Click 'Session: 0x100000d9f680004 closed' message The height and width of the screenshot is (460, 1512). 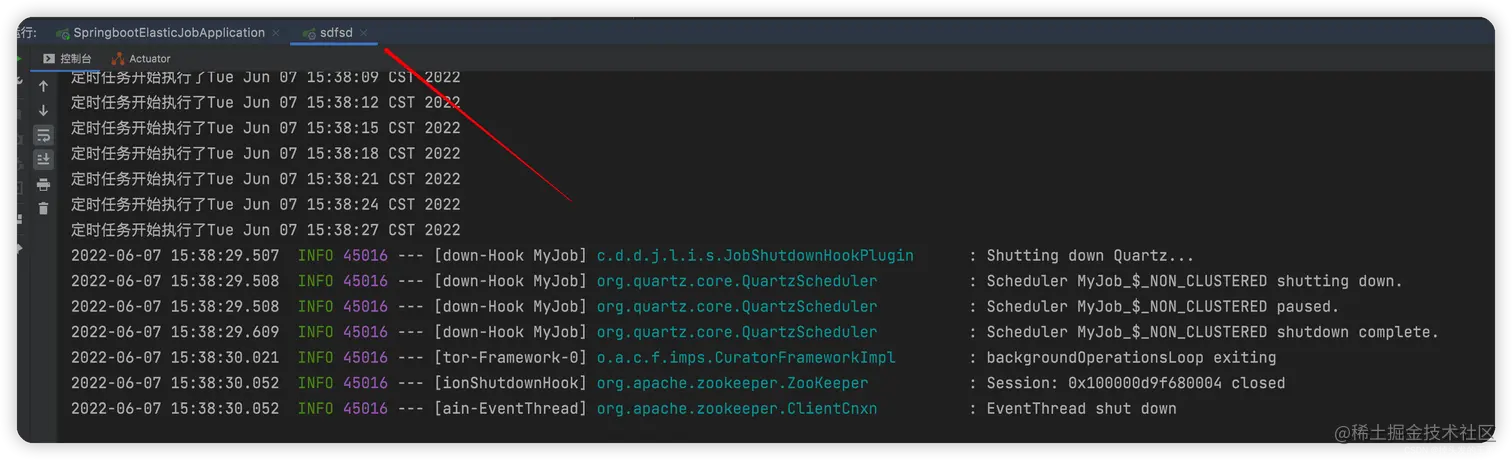(x=1136, y=383)
